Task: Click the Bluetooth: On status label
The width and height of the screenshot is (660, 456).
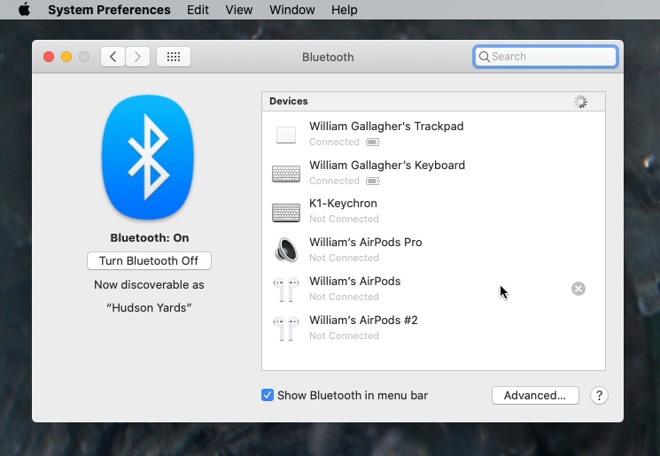Action: coord(149,238)
